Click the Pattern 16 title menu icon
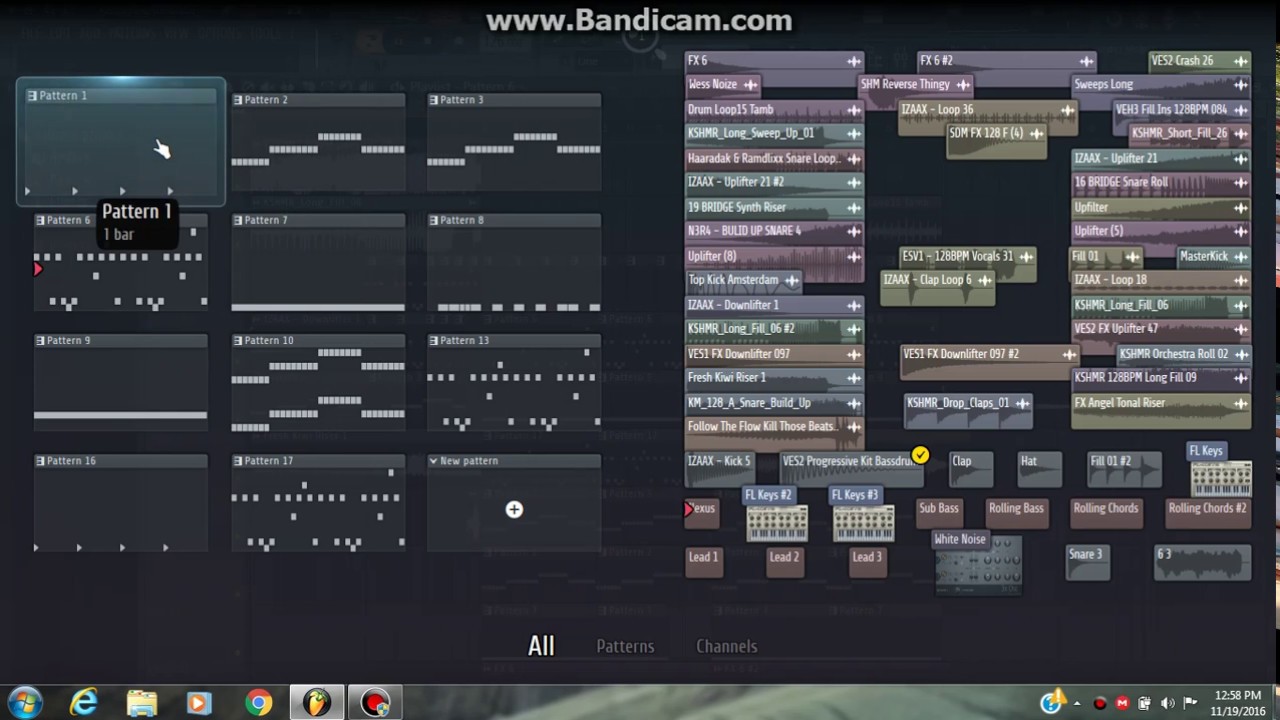This screenshot has width=1280, height=720. [x=40, y=461]
